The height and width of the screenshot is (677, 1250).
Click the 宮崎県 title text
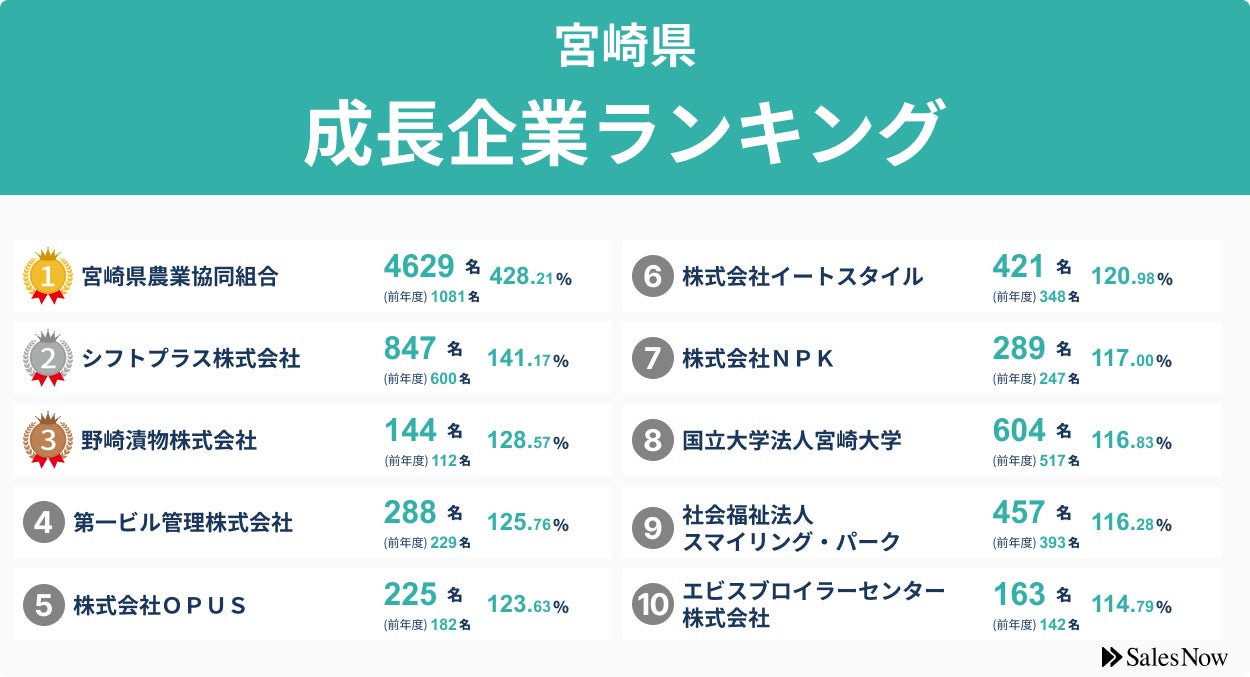(x=625, y=47)
